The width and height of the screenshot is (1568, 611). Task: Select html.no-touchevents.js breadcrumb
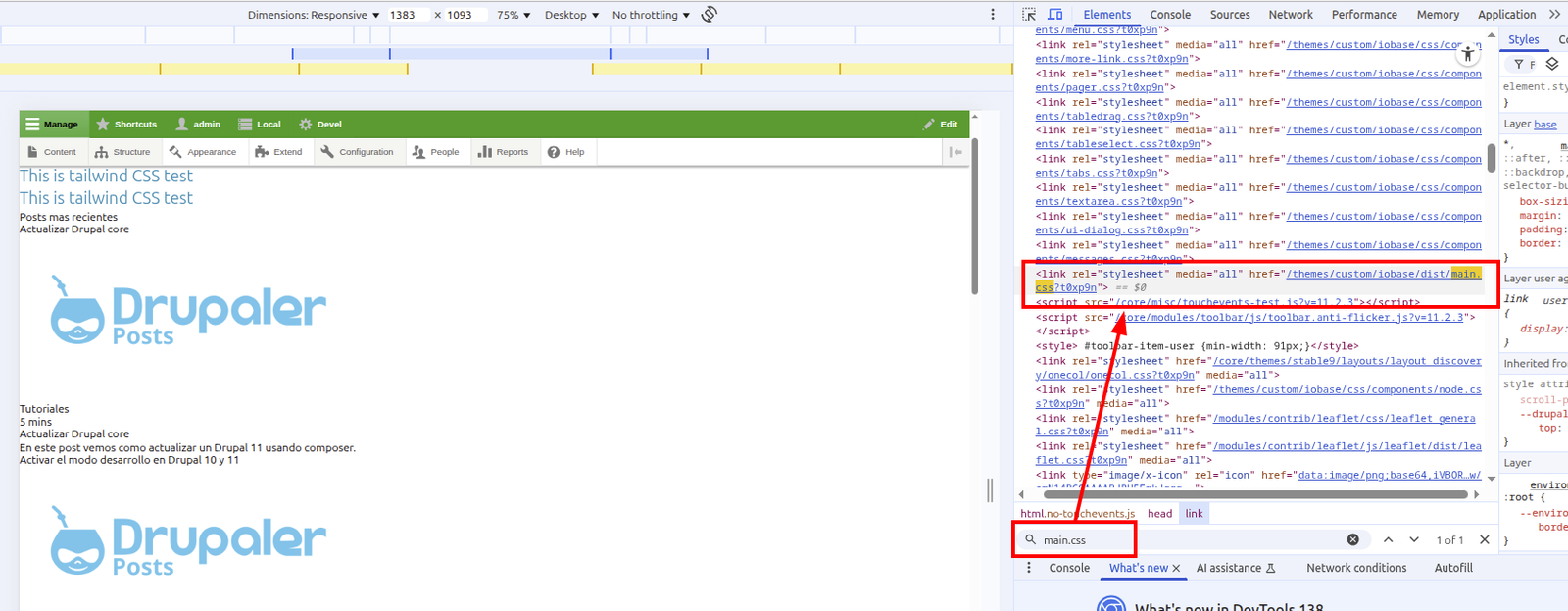click(1077, 514)
